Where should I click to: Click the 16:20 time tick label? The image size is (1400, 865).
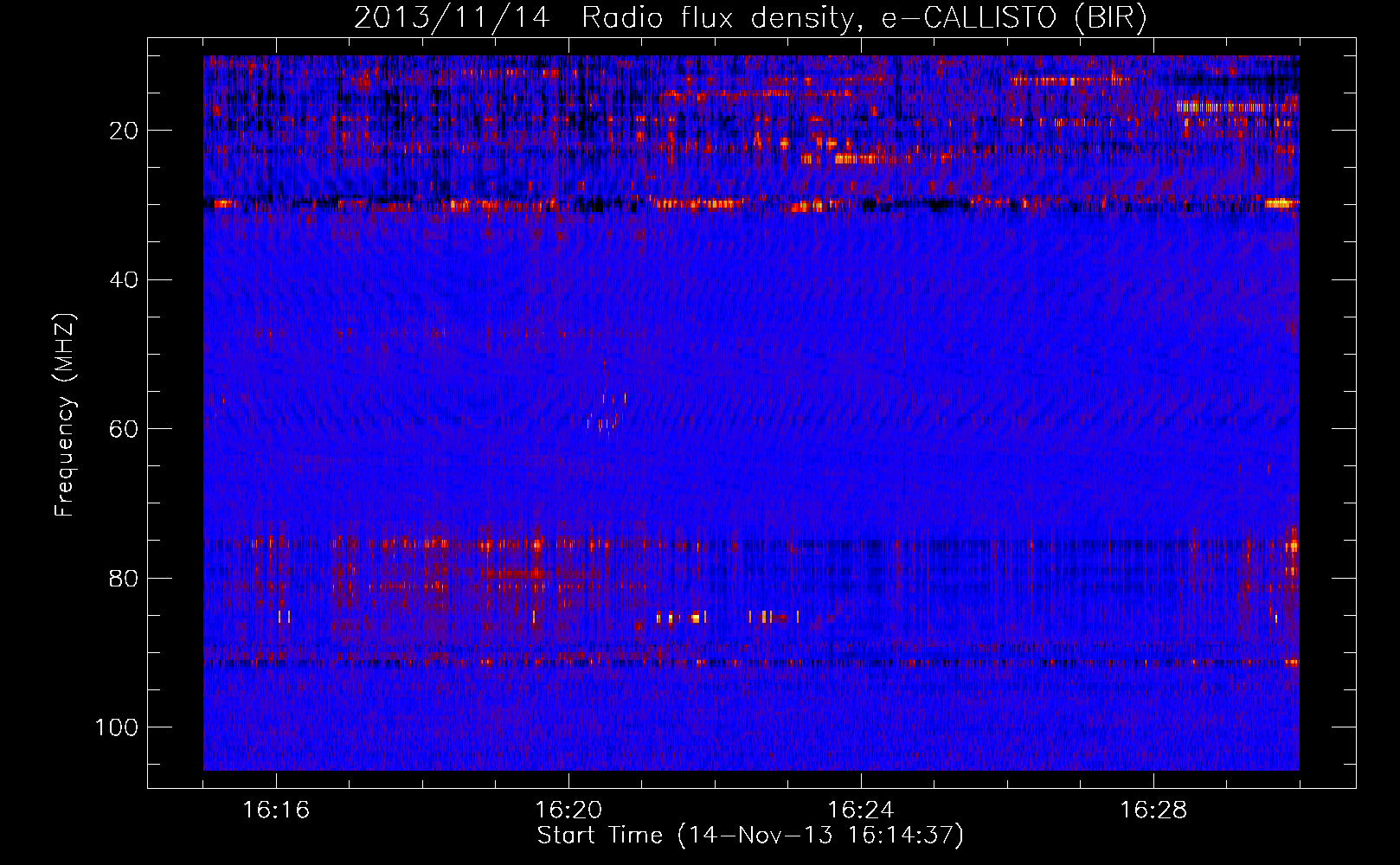(x=568, y=811)
